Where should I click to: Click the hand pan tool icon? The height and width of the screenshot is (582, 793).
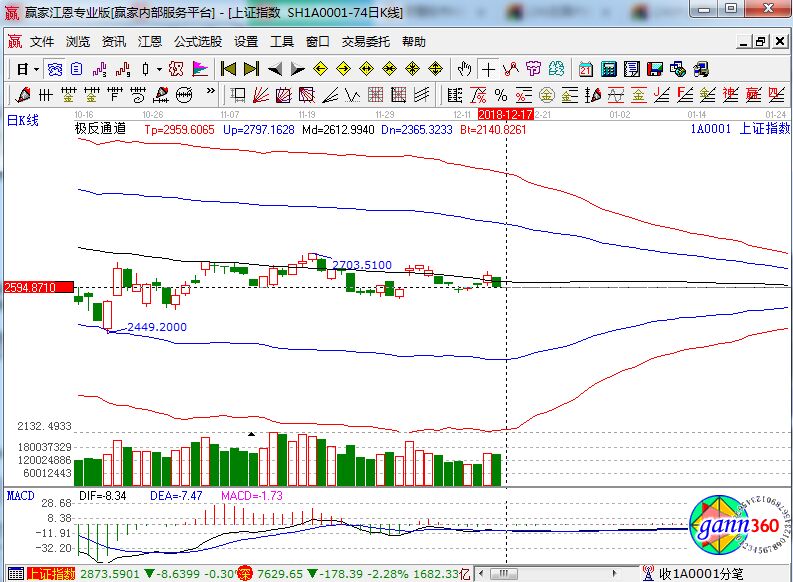pos(464,69)
